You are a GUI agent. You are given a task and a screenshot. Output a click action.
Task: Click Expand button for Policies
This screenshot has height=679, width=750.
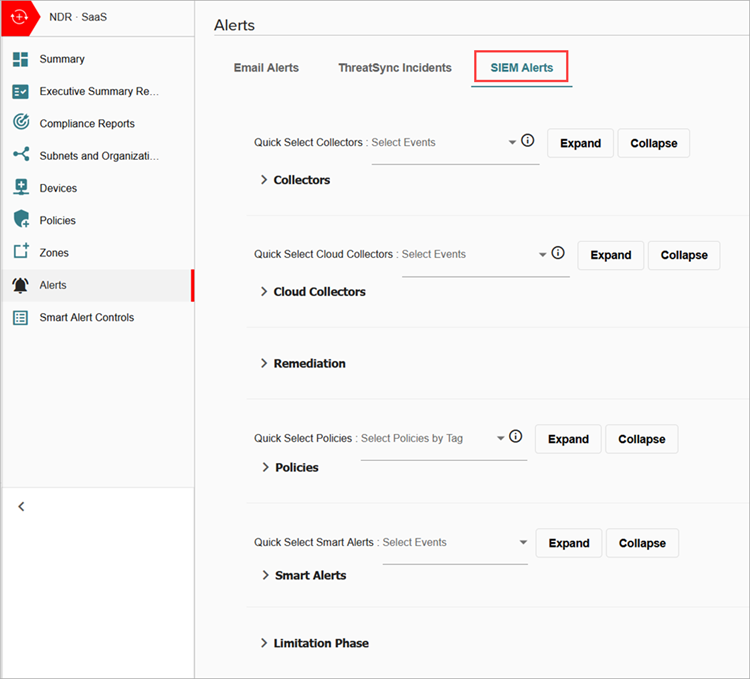[568, 439]
